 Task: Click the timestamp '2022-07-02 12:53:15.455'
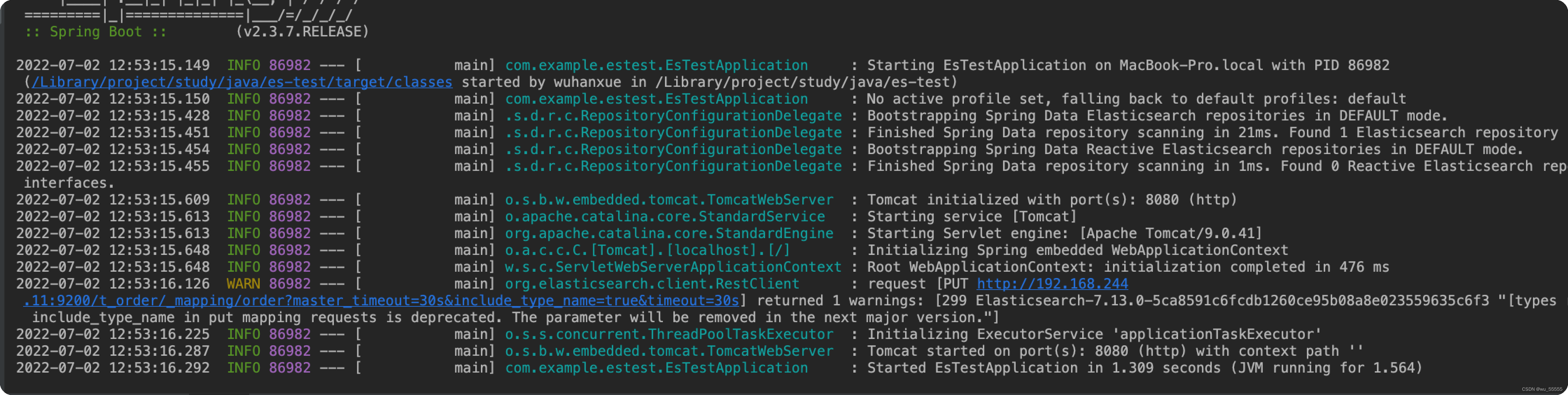[x=113, y=166]
